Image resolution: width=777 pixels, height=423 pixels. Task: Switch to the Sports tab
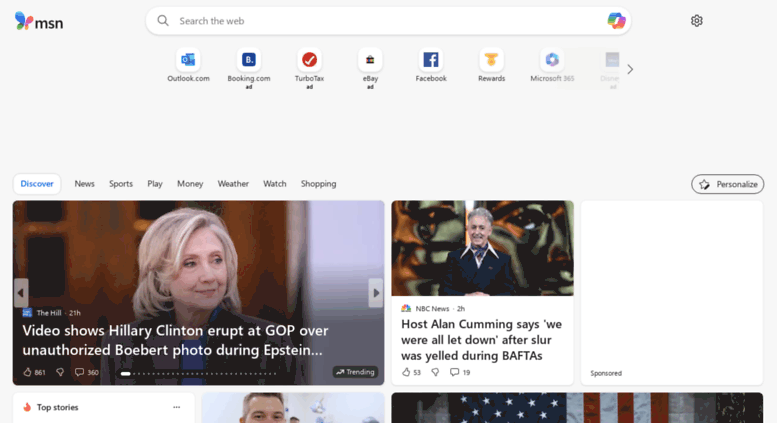(121, 184)
